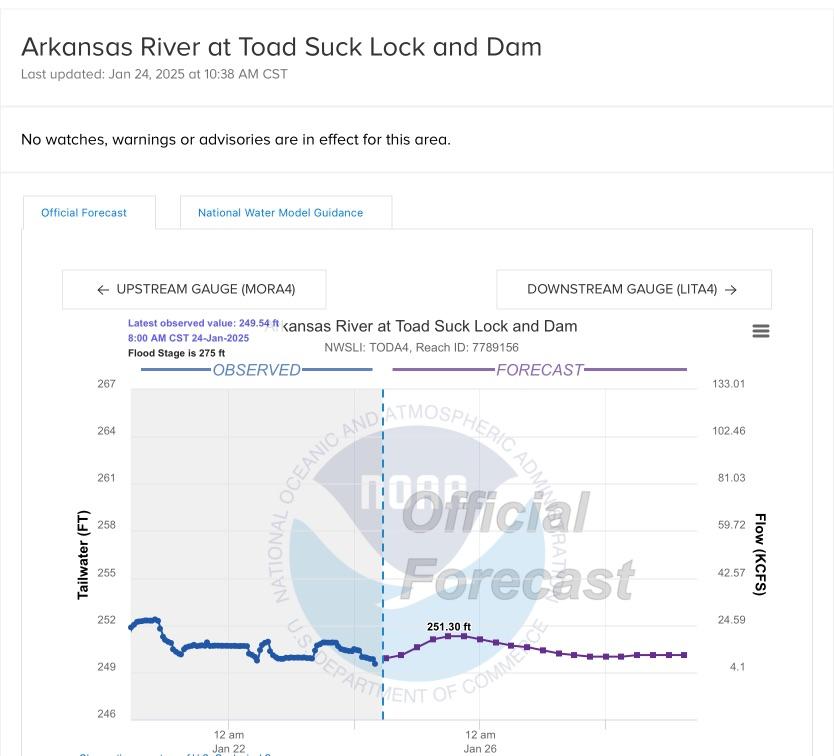Open the chart hamburger menu icon
834x756 pixels.
point(761,331)
